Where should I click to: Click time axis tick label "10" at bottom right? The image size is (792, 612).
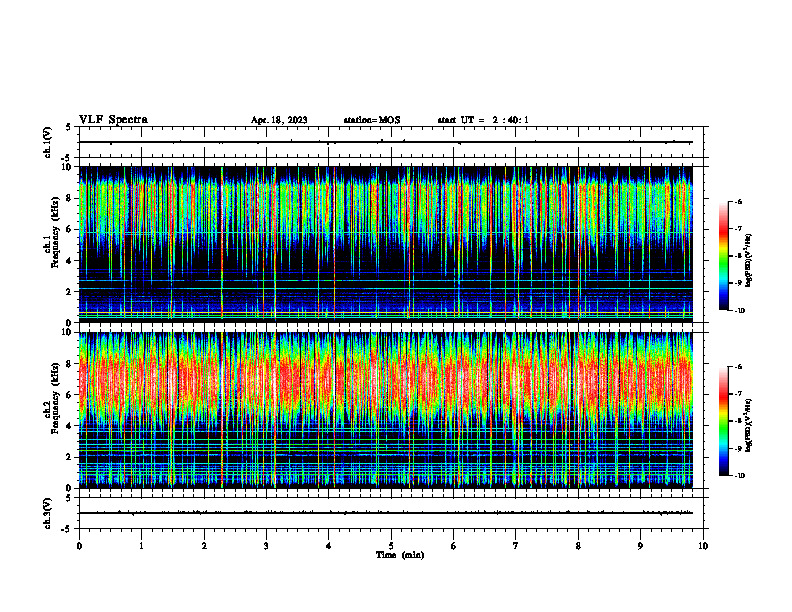click(703, 546)
